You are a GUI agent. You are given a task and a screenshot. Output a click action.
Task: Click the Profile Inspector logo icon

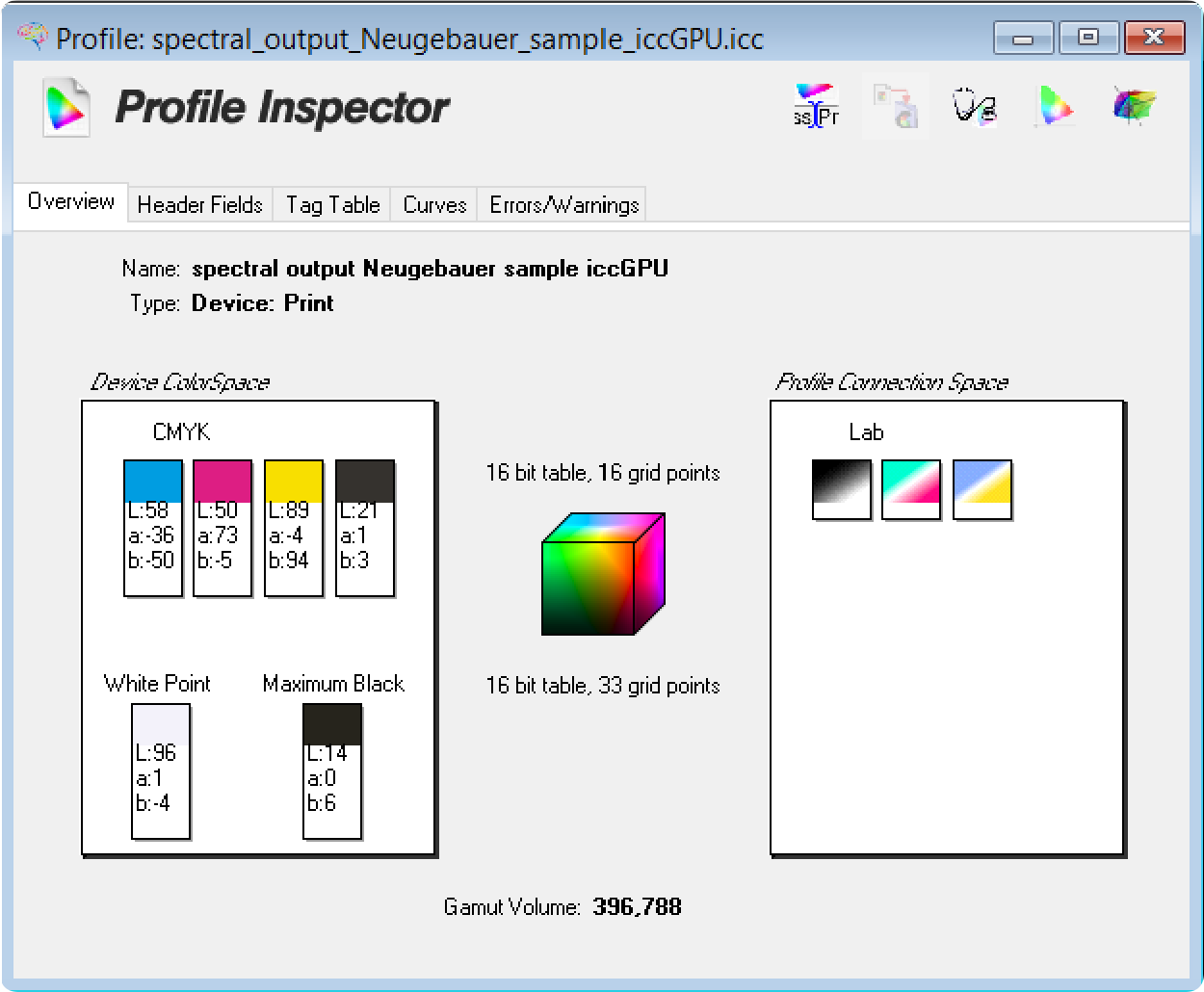66,107
